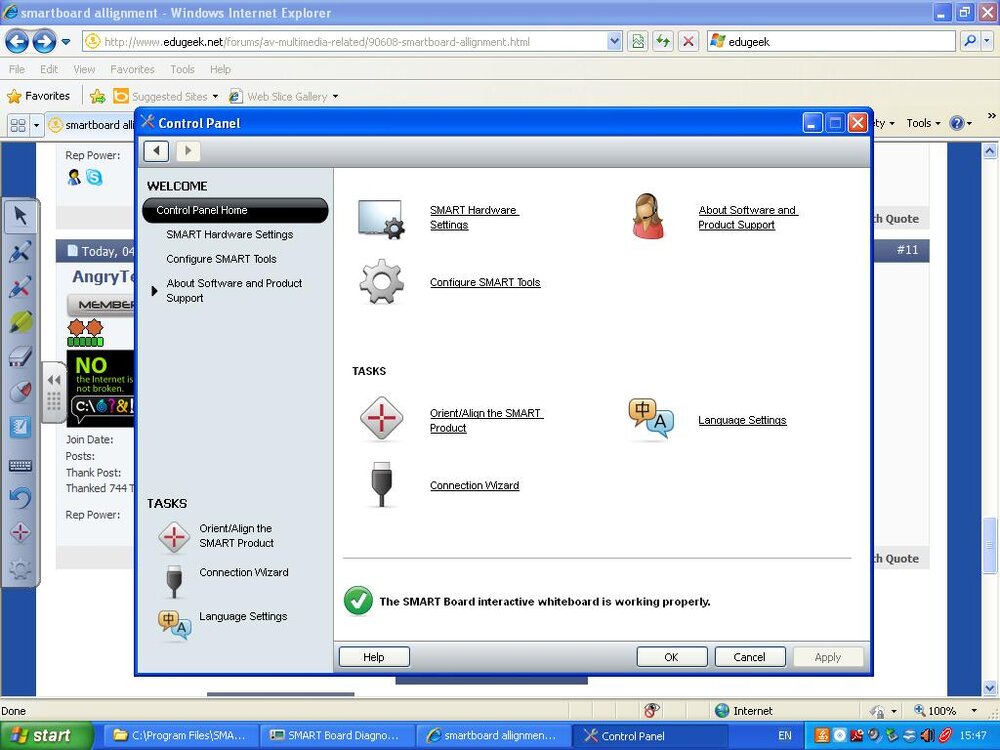Open About Software and Product Support link

[747, 217]
